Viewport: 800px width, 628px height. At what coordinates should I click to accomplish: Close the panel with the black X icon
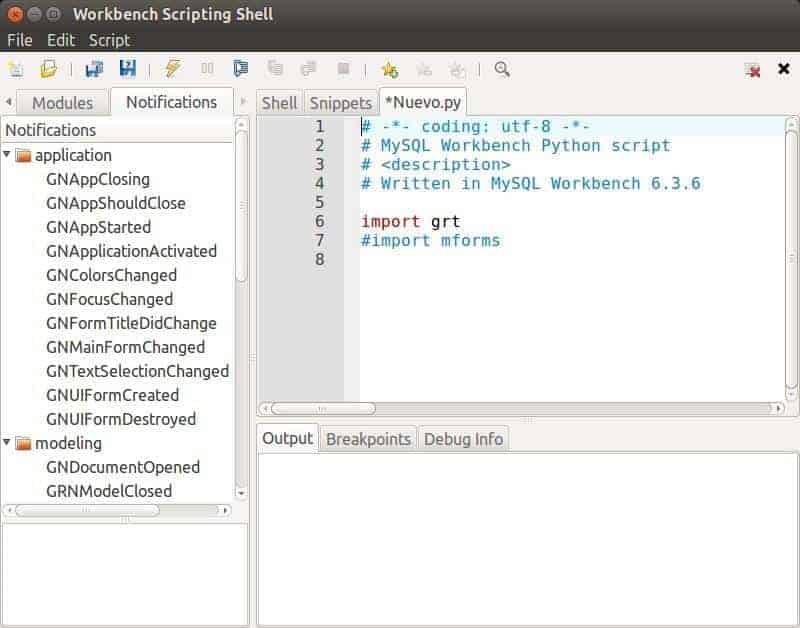point(784,68)
